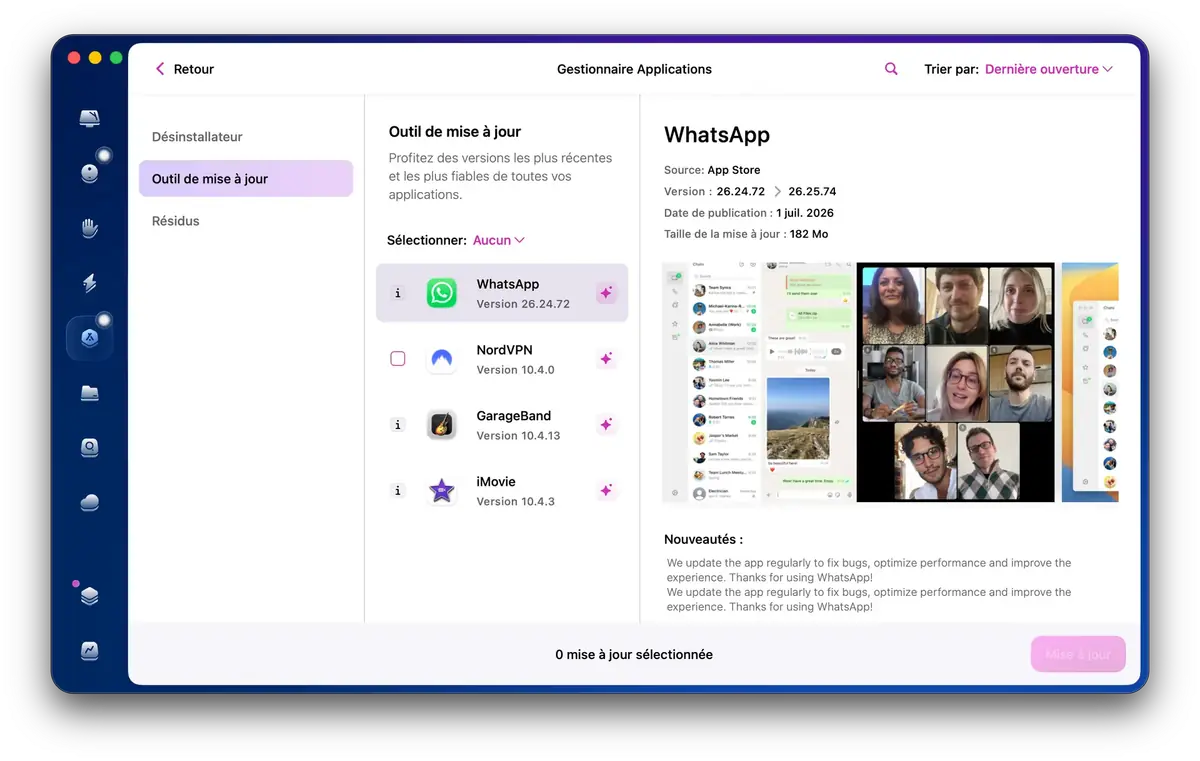Click the NordVPN Version 10.4.0 text

click(515, 370)
